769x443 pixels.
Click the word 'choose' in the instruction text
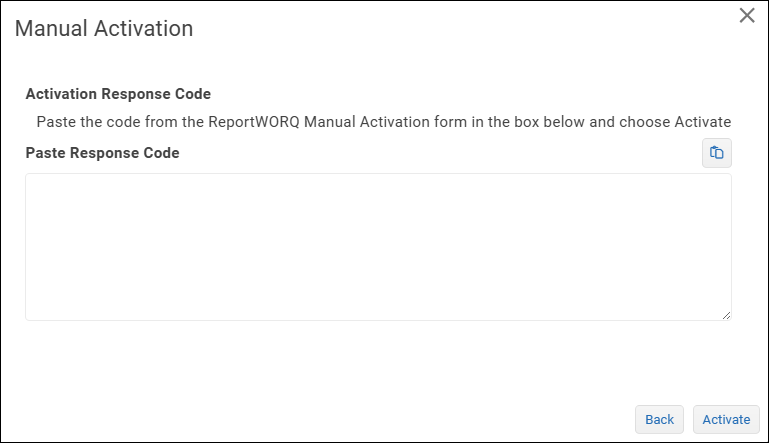point(645,122)
